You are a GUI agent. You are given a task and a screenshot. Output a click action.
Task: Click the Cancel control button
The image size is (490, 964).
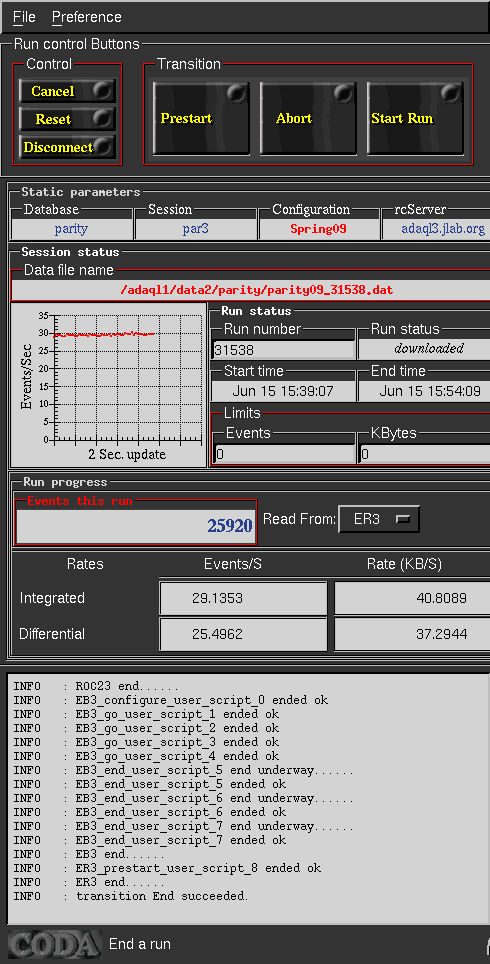(x=68, y=91)
